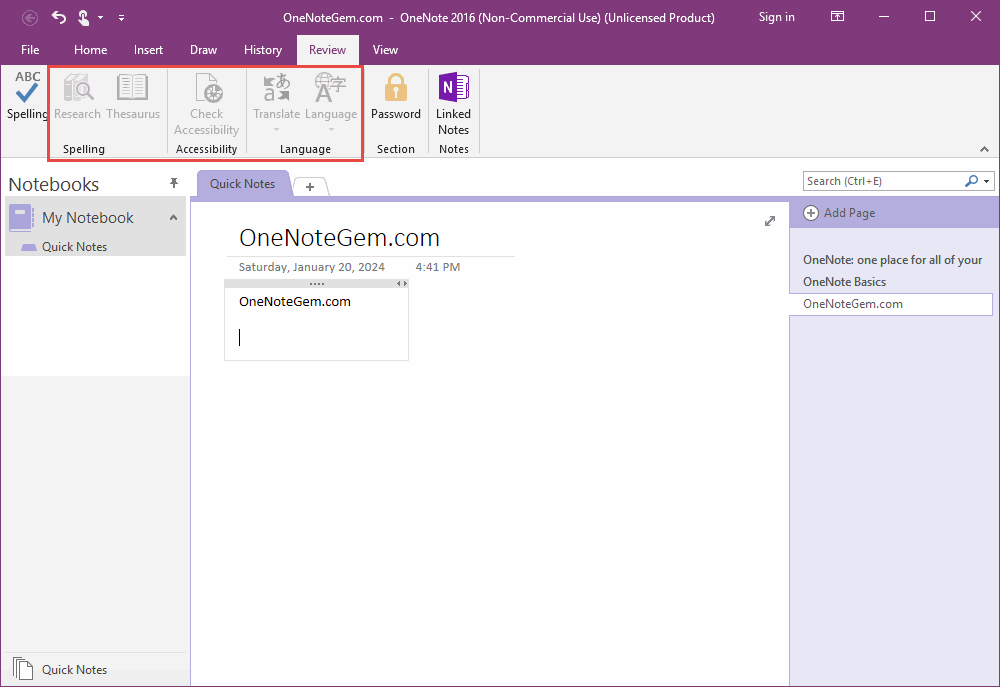Open Quick Notes at bottom of pane
The height and width of the screenshot is (687, 1000).
pyautogui.click(x=74, y=670)
